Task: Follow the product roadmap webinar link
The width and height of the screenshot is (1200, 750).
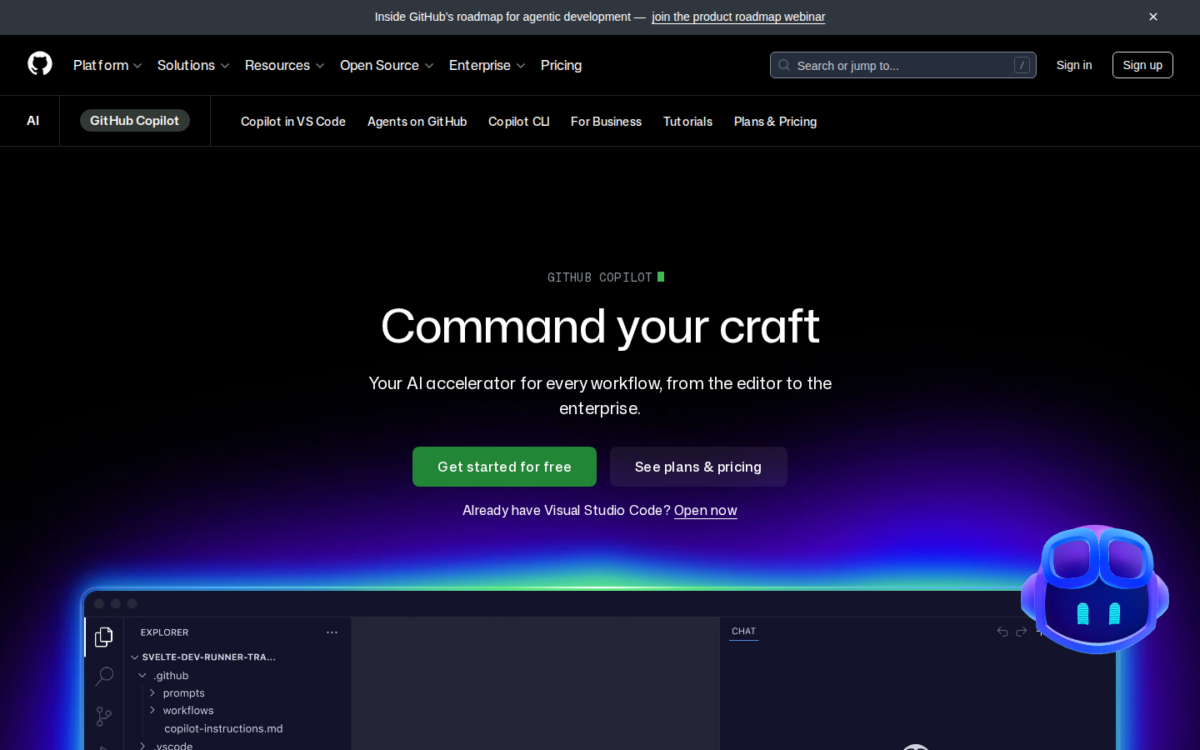Action: click(x=738, y=17)
